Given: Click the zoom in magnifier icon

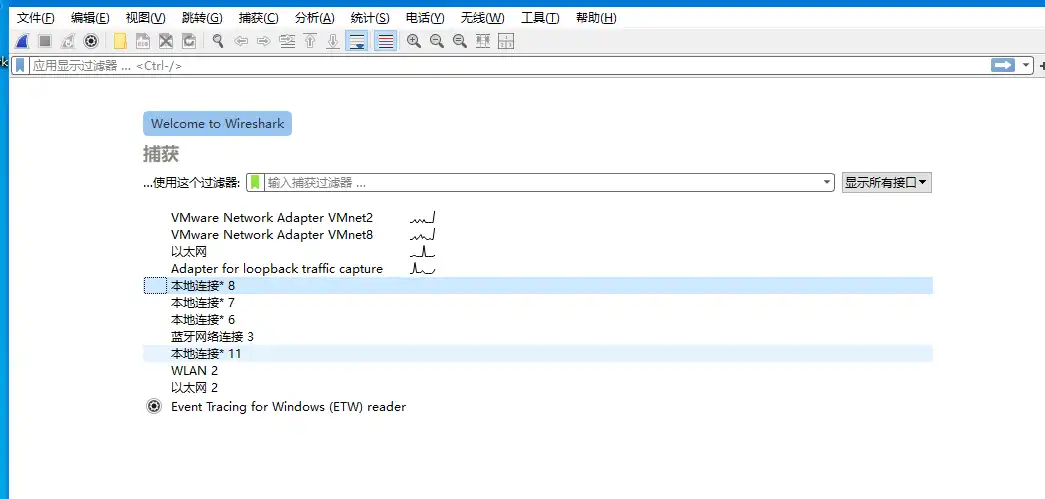Looking at the screenshot, I should coord(414,41).
